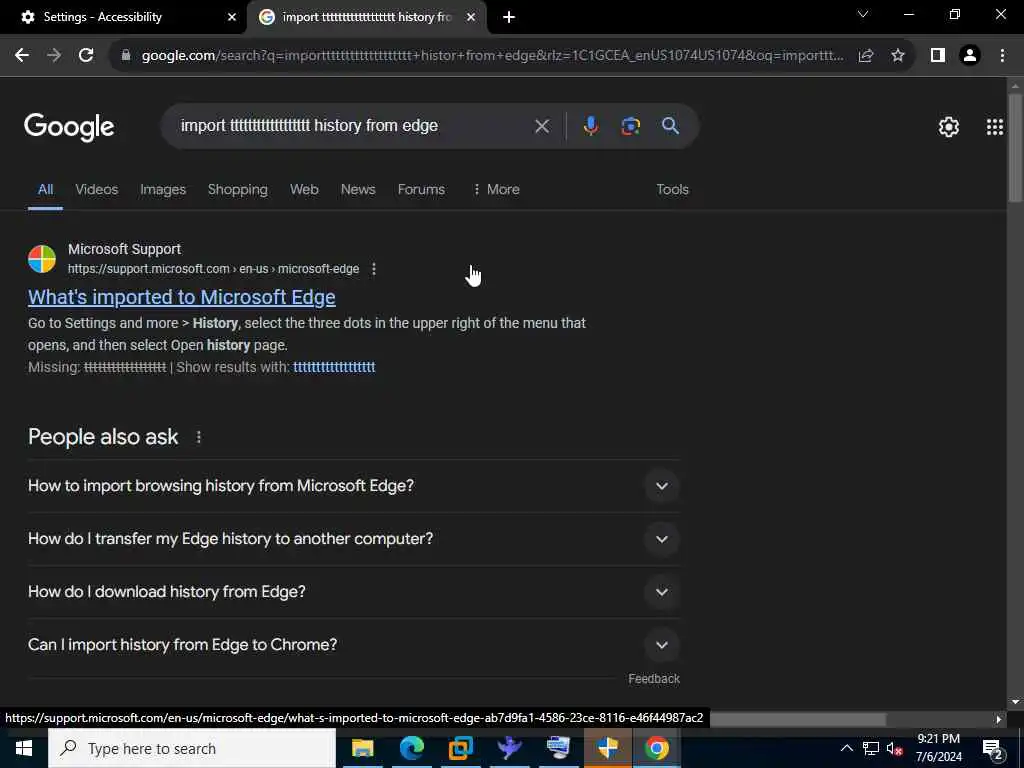
Task: Close the Settings - Accessibility tab
Action: pyautogui.click(x=232, y=17)
